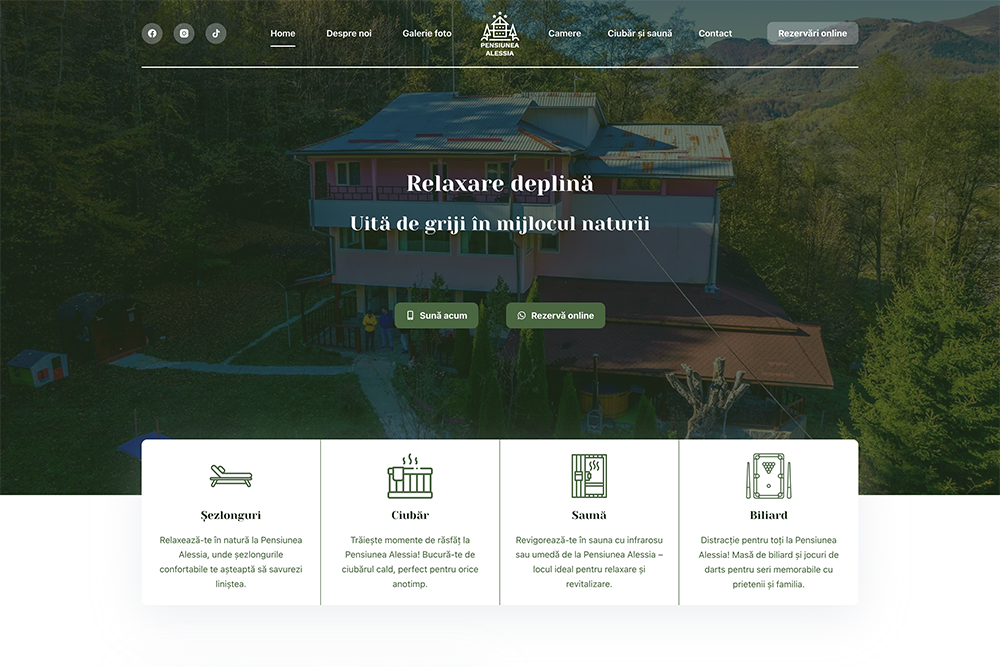1000x667 pixels.
Task: Select the Șezlonguri lounger icon
Action: tap(229, 475)
